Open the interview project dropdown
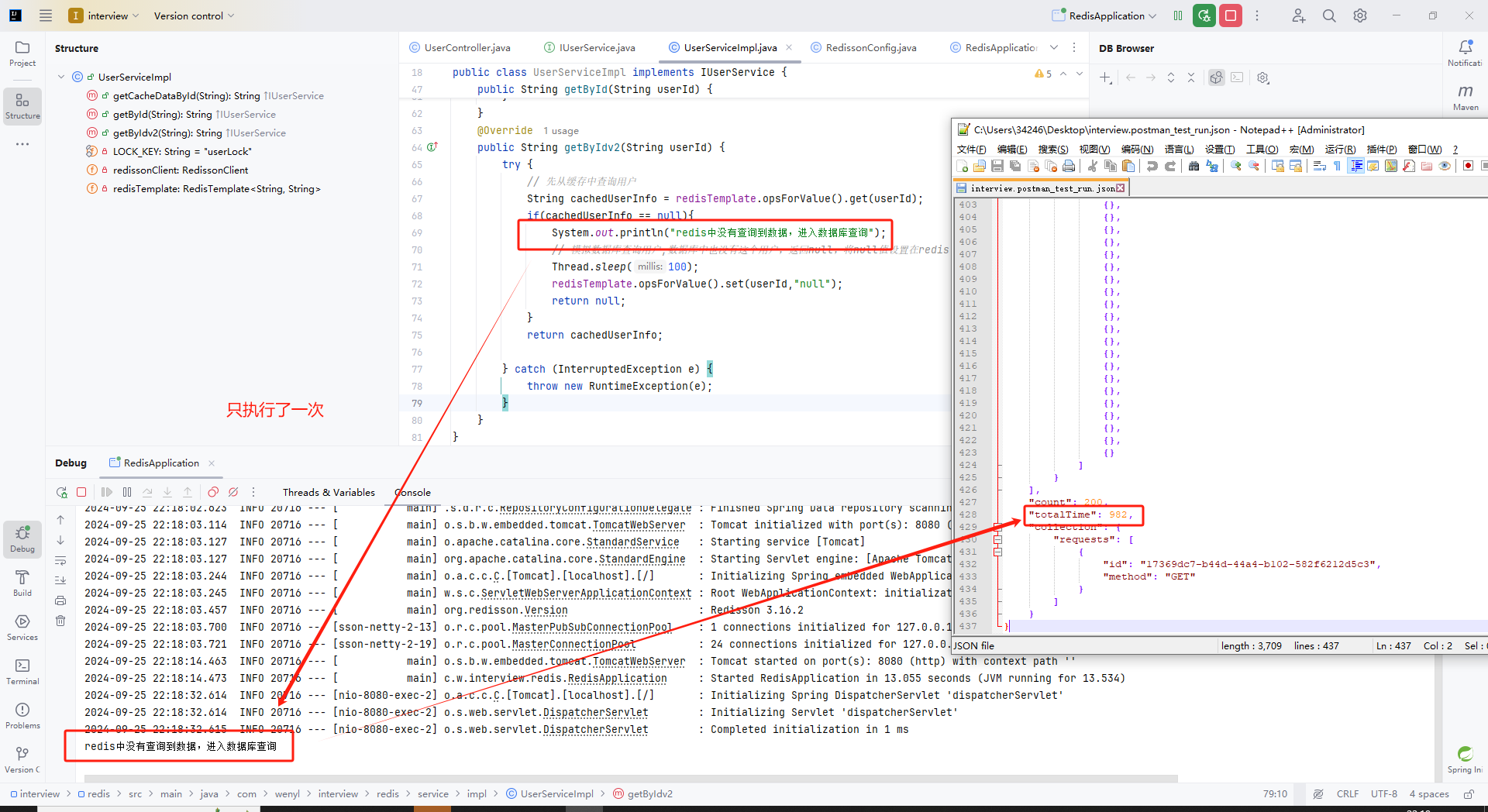The width and height of the screenshot is (1488, 812). tap(104, 15)
